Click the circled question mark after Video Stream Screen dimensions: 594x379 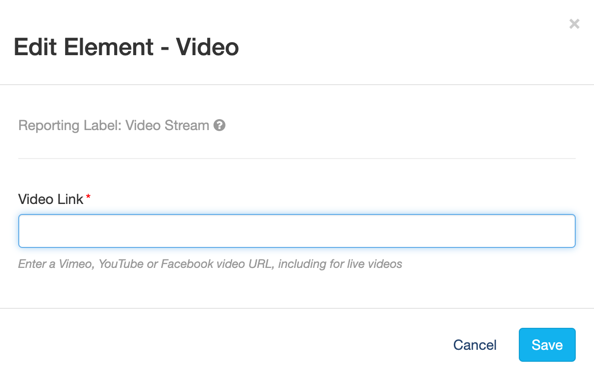coord(219,125)
